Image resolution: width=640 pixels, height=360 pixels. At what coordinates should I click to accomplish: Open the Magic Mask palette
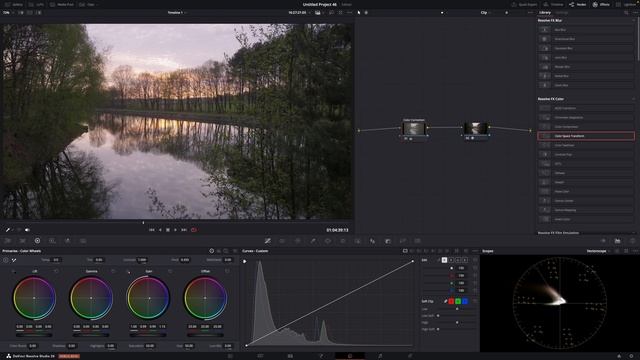[358, 241]
